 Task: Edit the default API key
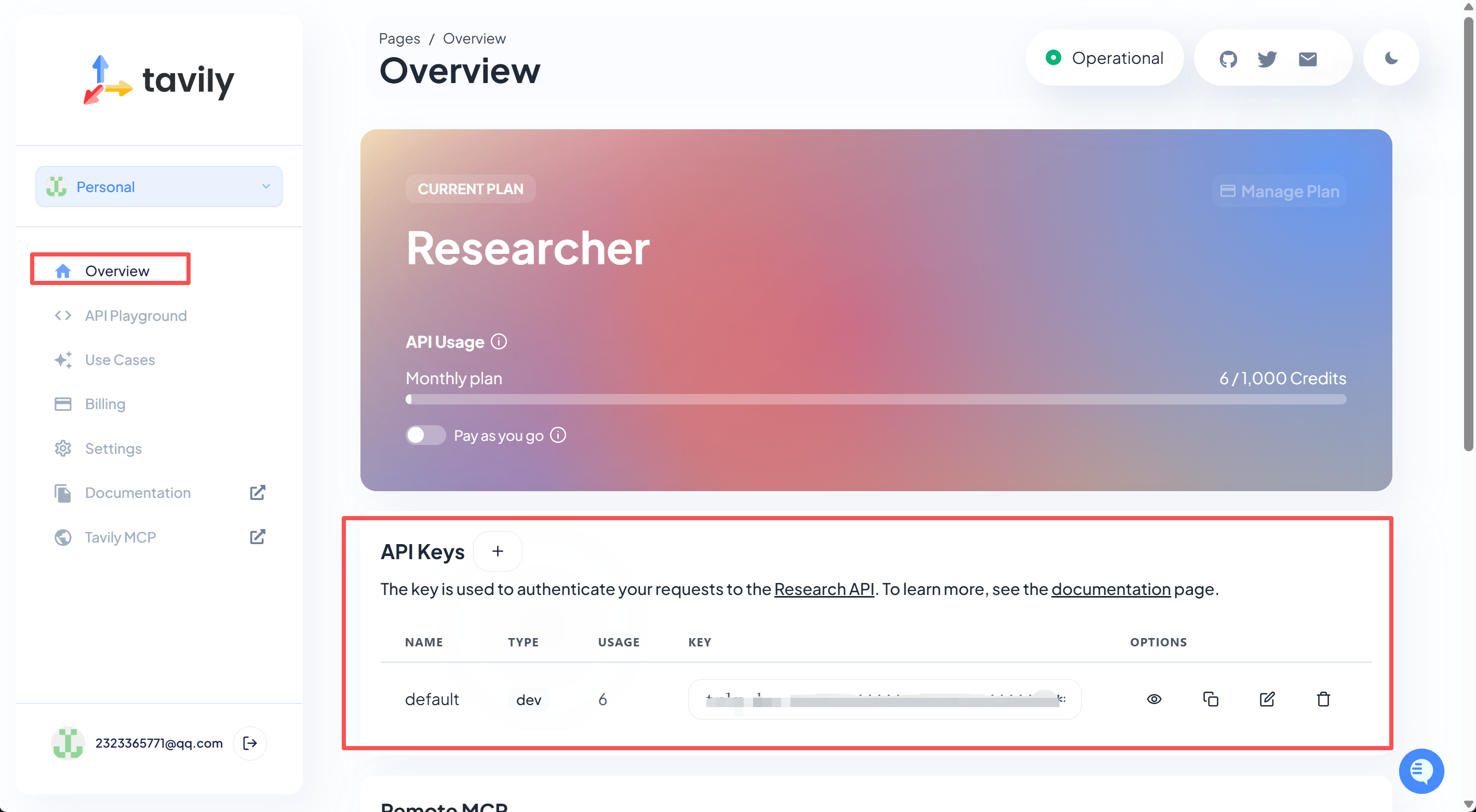point(1267,699)
